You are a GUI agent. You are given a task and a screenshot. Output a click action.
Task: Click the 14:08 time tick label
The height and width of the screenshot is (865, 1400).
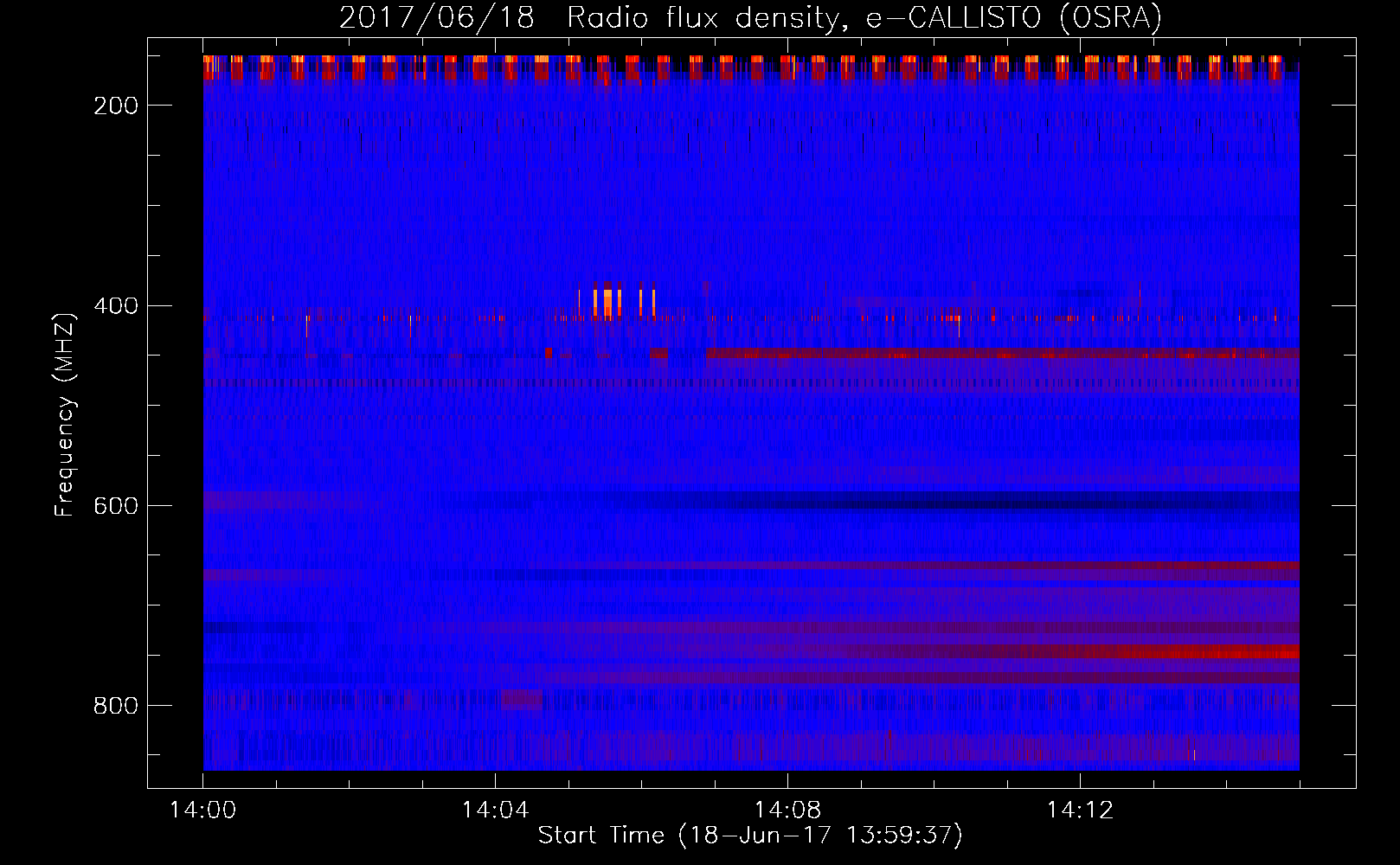[787, 811]
